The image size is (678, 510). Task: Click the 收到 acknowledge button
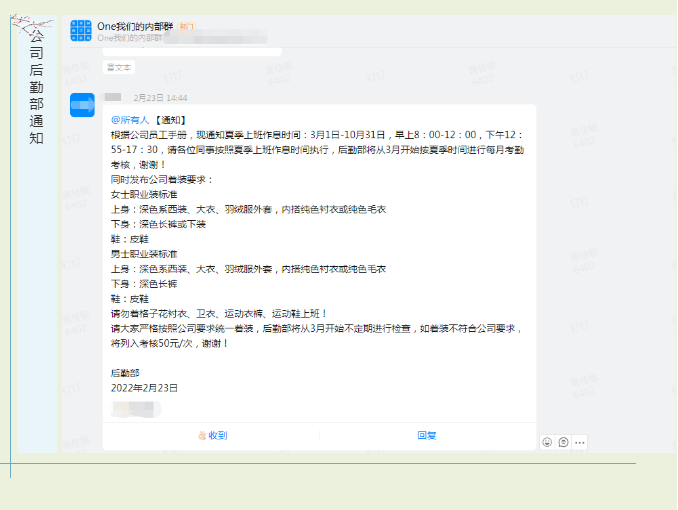point(212,435)
